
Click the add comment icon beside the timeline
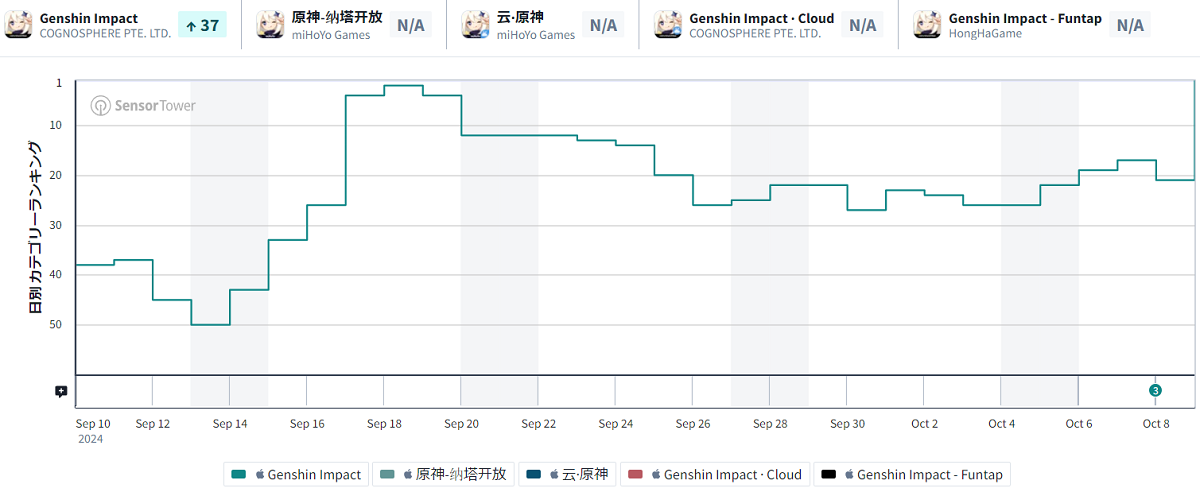61,391
